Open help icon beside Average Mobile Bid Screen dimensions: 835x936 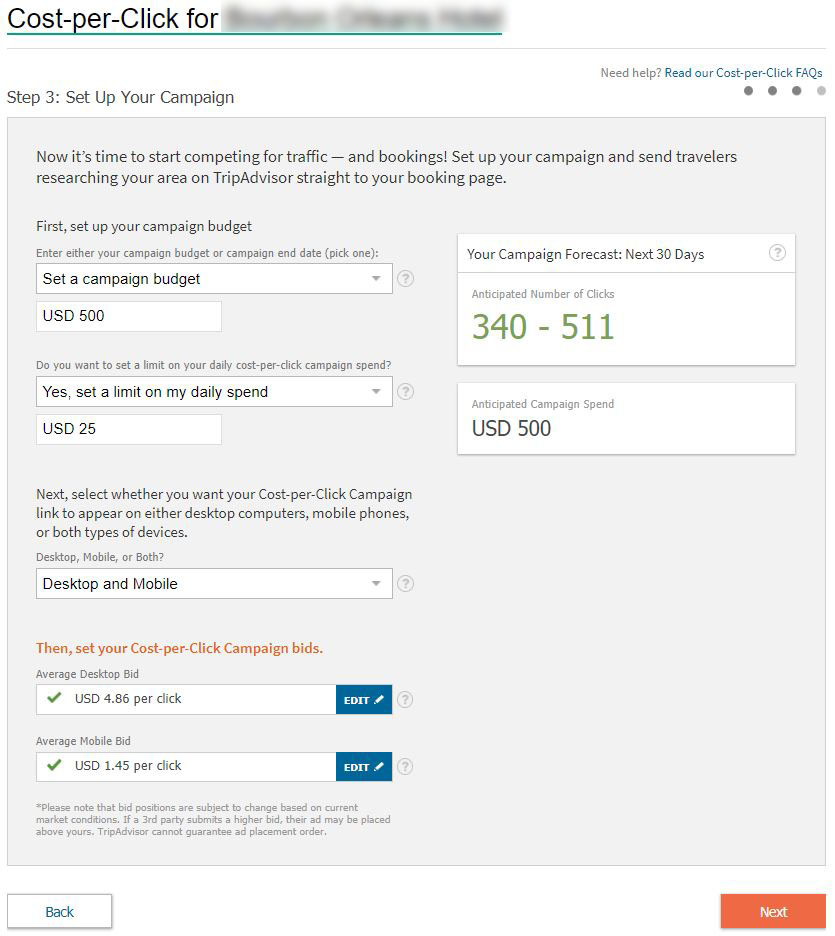pos(405,768)
